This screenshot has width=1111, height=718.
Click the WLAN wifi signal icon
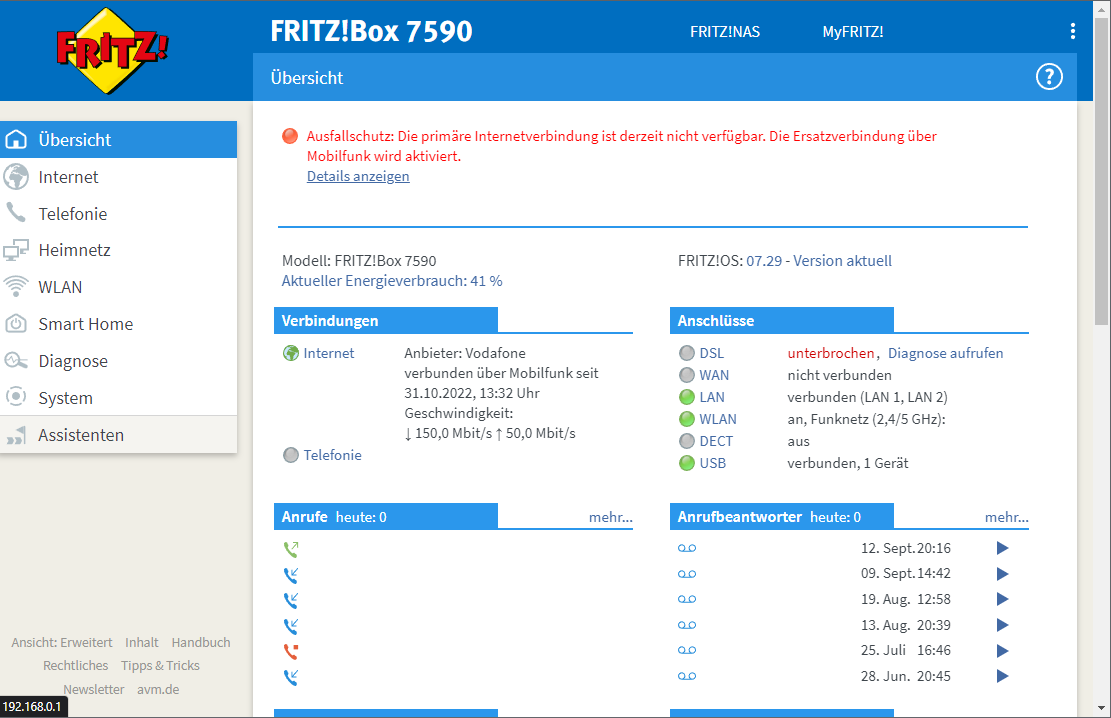(x=16, y=286)
